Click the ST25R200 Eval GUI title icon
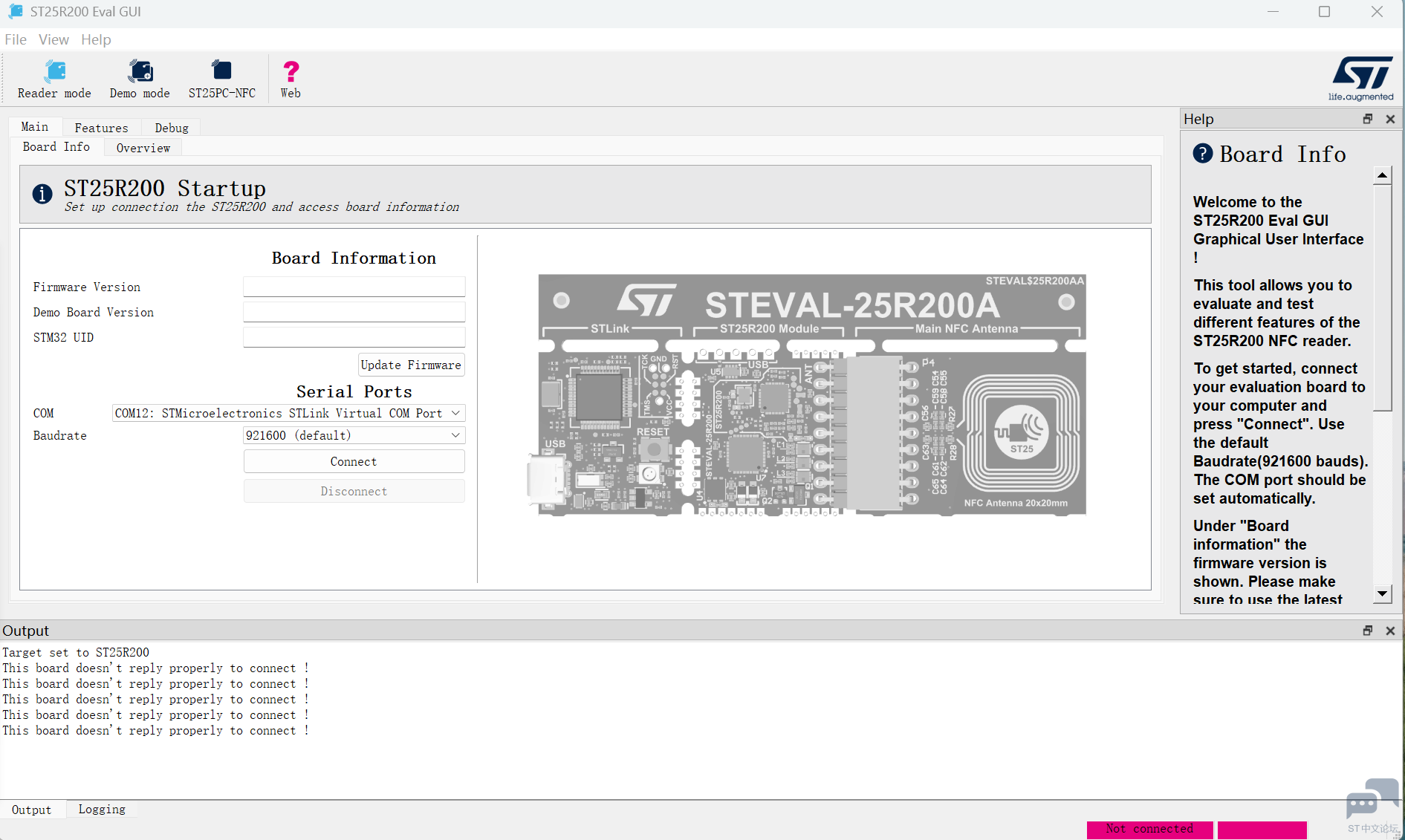 15,12
